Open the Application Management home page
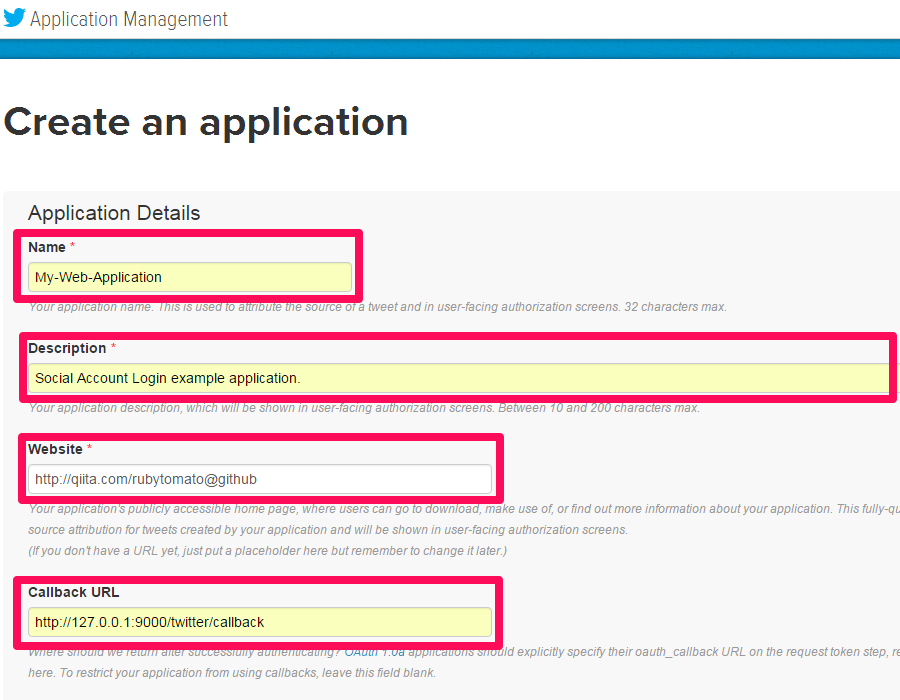Screen dimensions: 900x700 pos(127,18)
